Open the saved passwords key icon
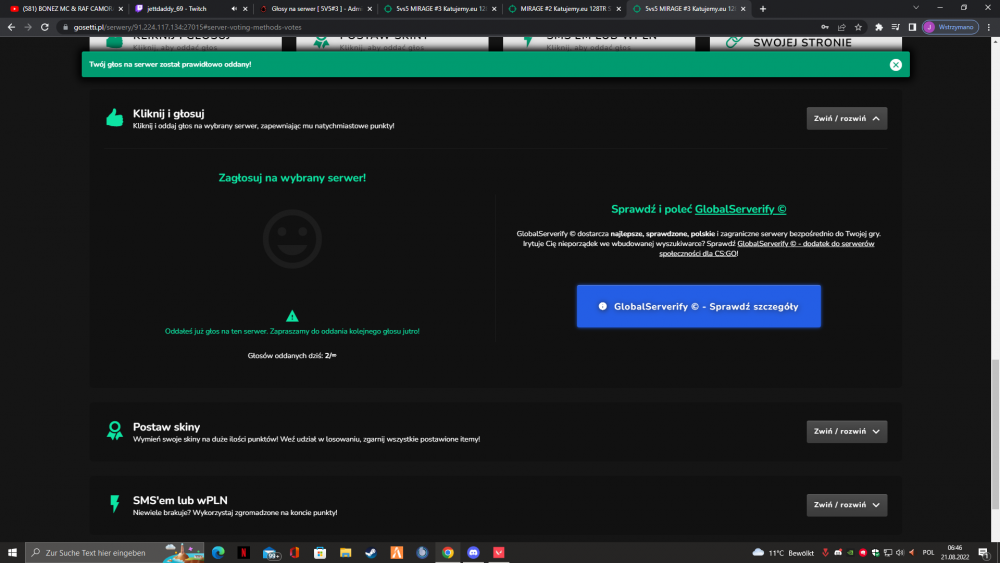This screenshot has height=563, width=1000. pyautogui.click(x=825, y=27)
